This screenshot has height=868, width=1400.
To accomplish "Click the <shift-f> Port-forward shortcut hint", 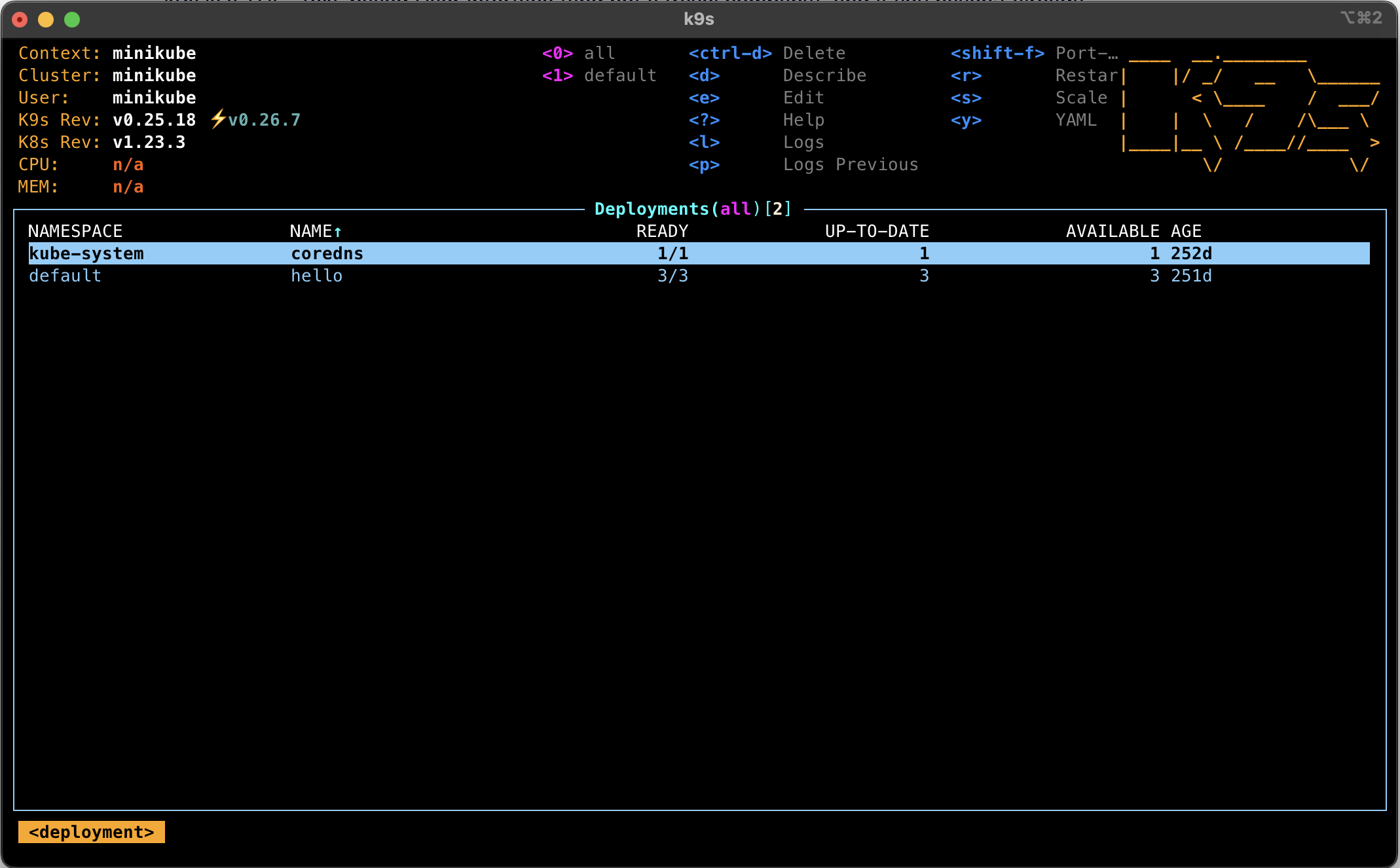I will click(x=1034, y=53).
